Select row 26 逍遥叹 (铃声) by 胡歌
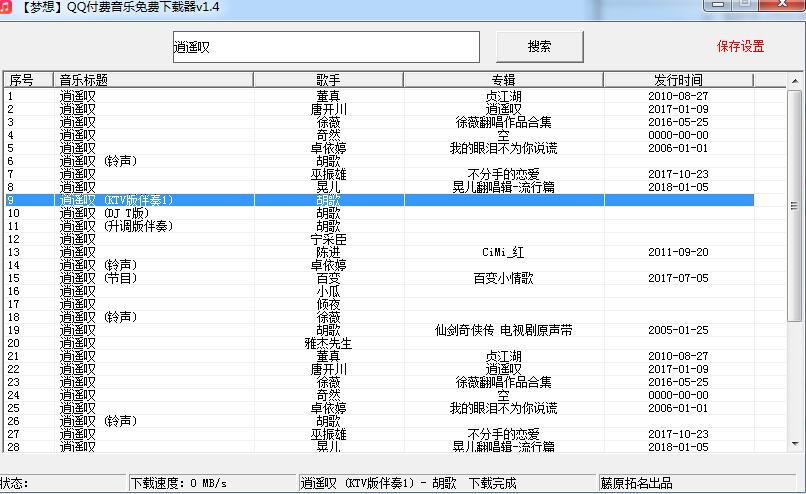Screen dimensions: 806x494 379,421
